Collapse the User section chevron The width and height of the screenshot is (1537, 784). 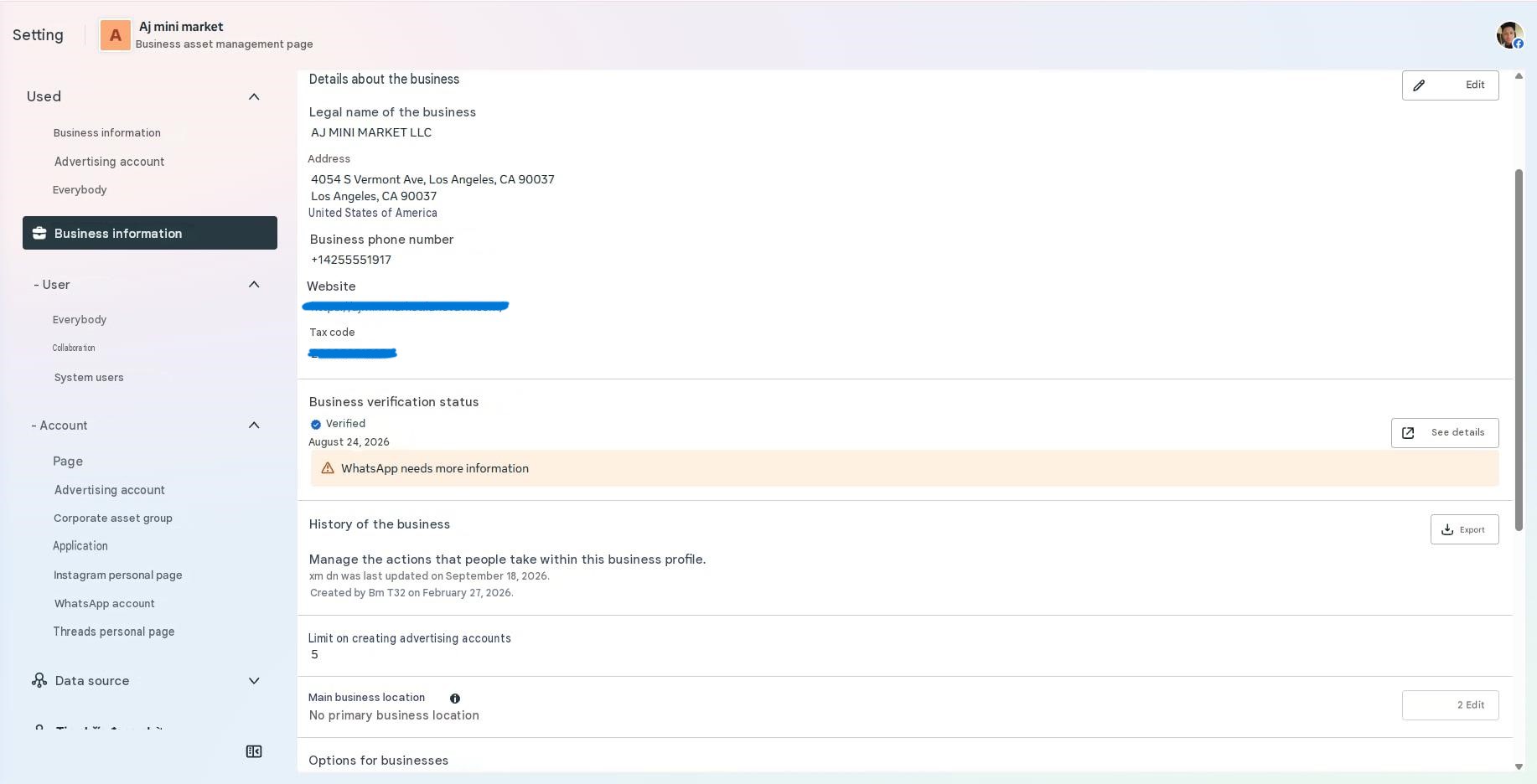click(x=254, y=285)
